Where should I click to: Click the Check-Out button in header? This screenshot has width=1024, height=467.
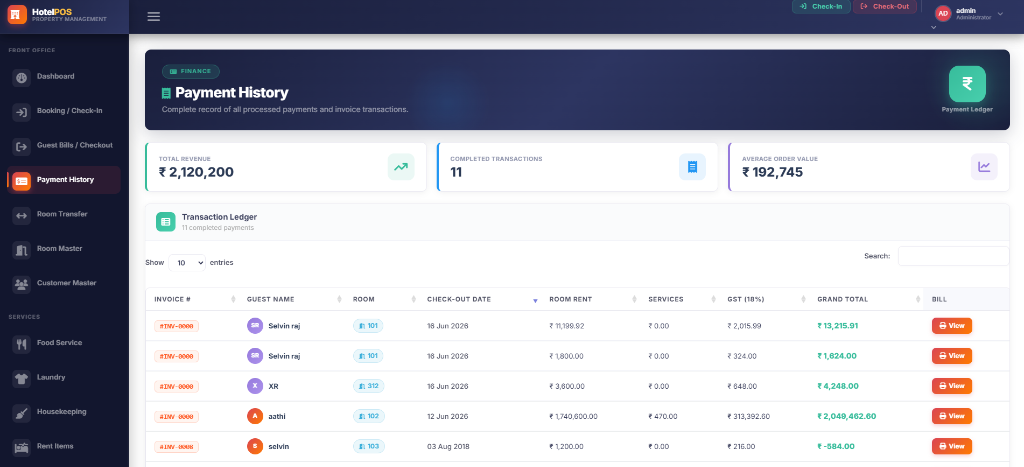point(885,7)
